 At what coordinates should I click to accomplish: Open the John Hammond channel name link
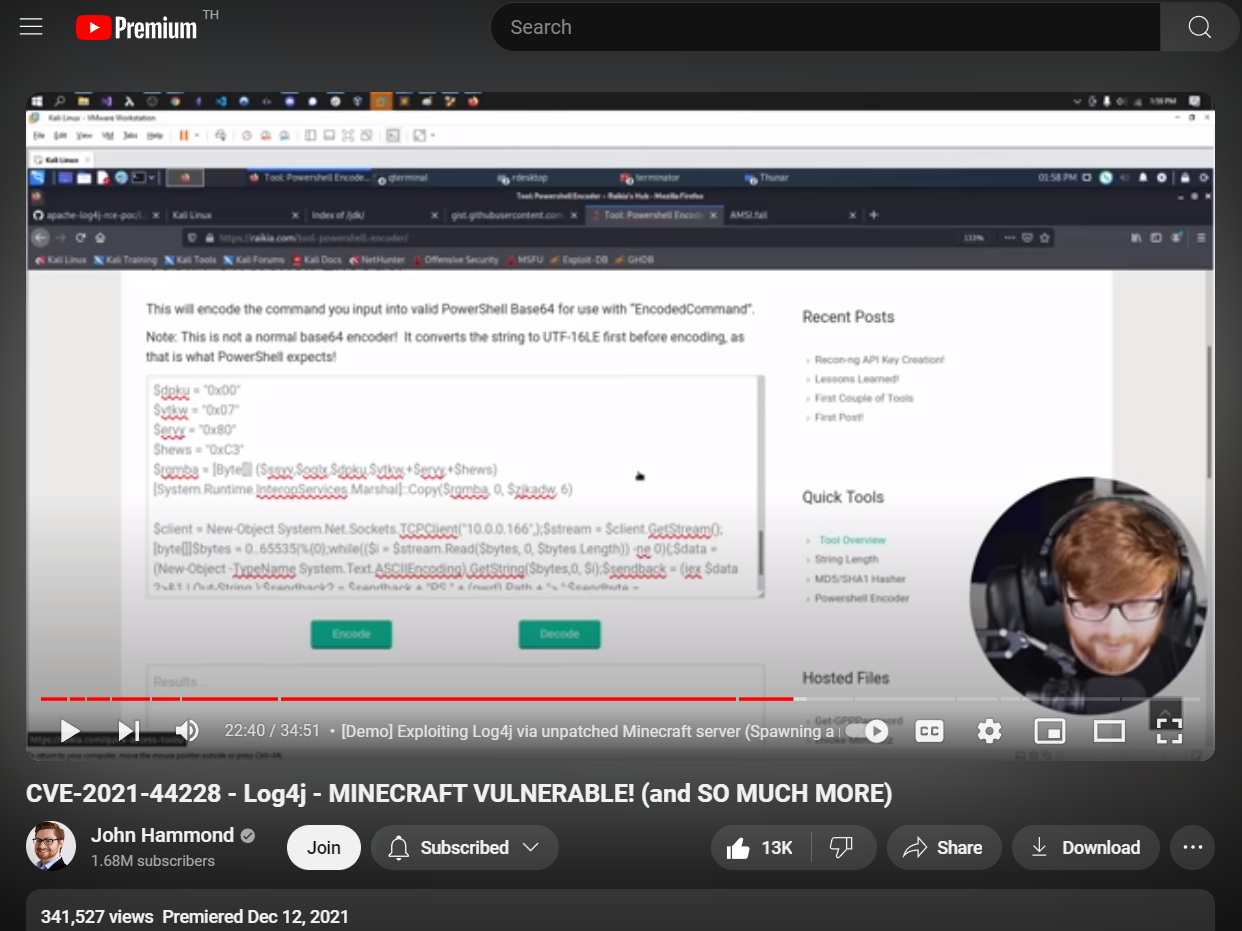click(x=162, y=835)
